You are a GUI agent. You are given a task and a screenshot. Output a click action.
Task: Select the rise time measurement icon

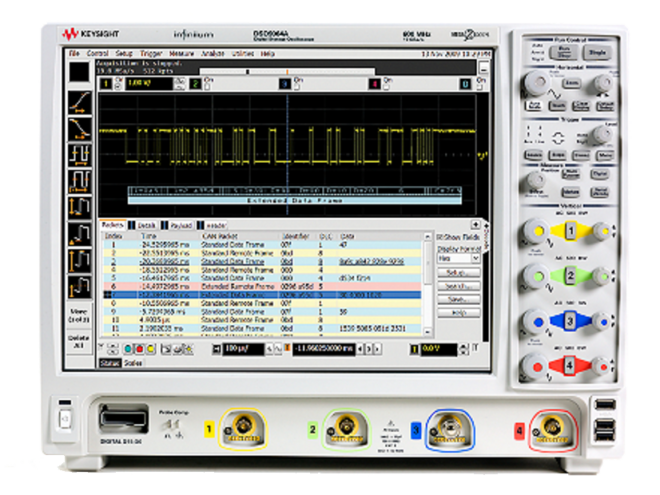[80, 103]
